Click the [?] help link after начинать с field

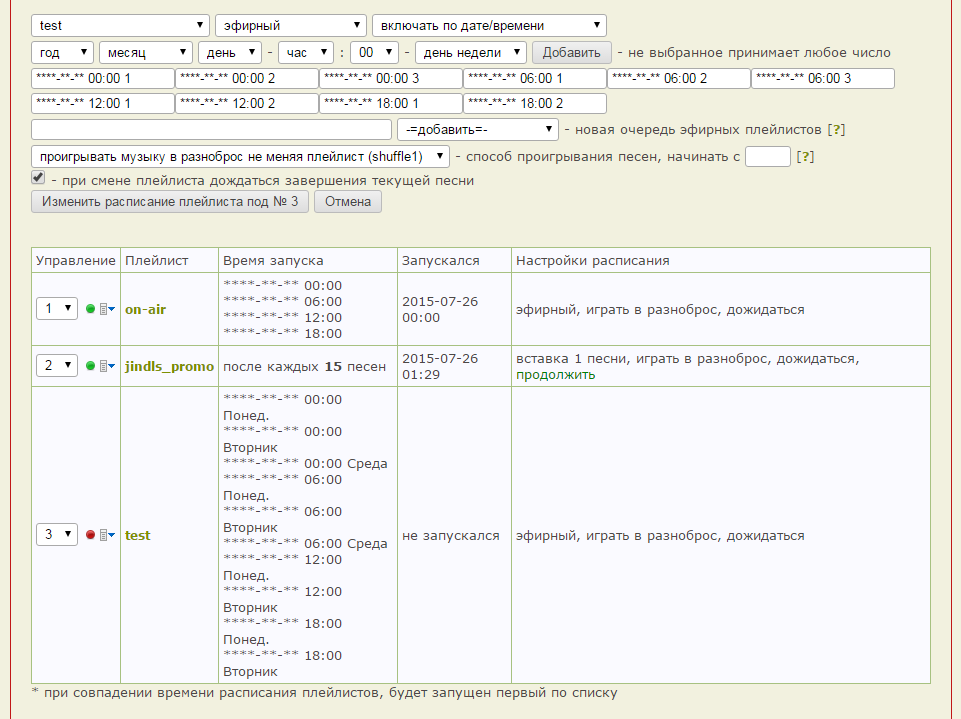coord(805,156)
